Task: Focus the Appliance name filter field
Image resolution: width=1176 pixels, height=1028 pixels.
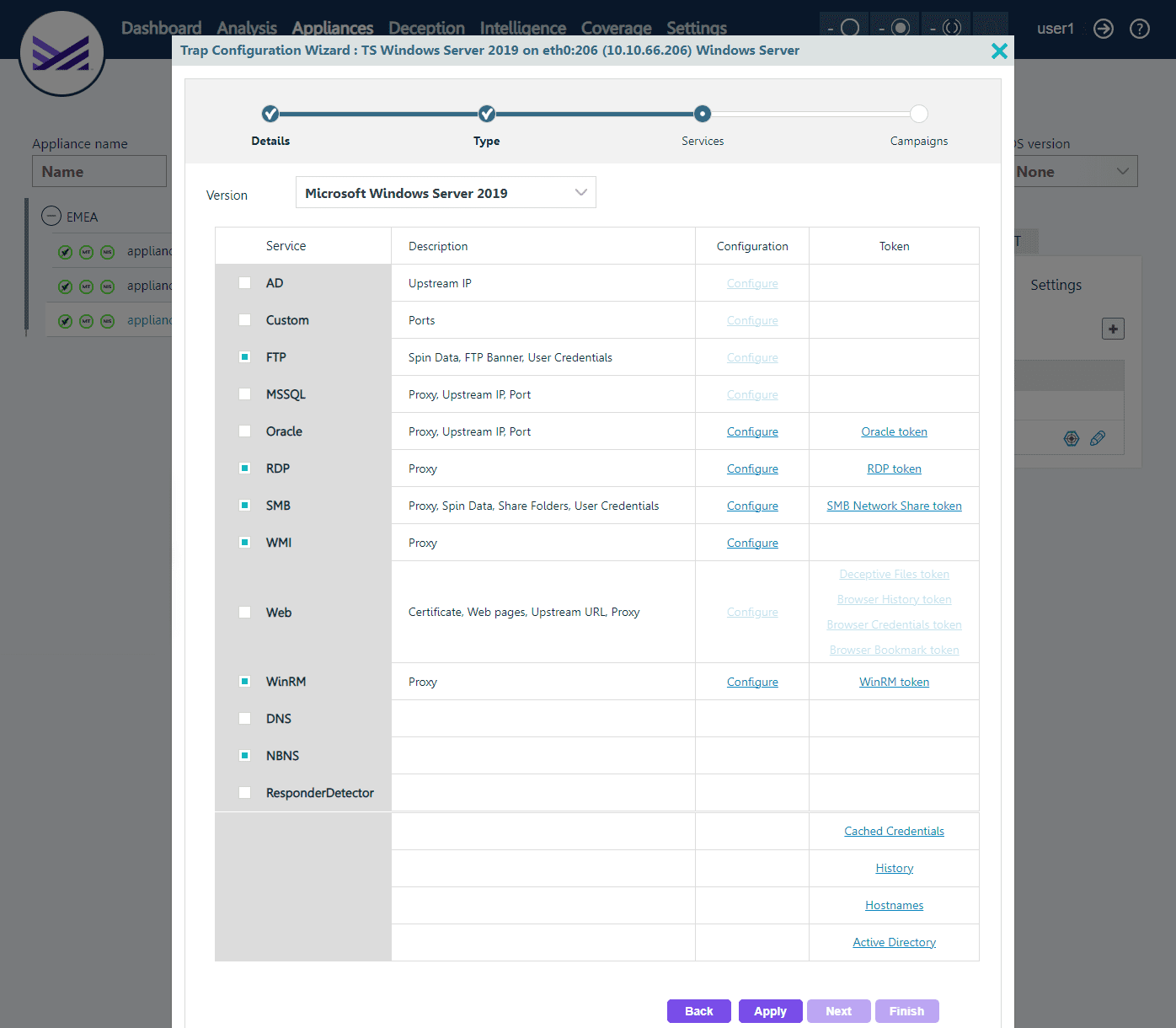Action: tap(99, 171)
